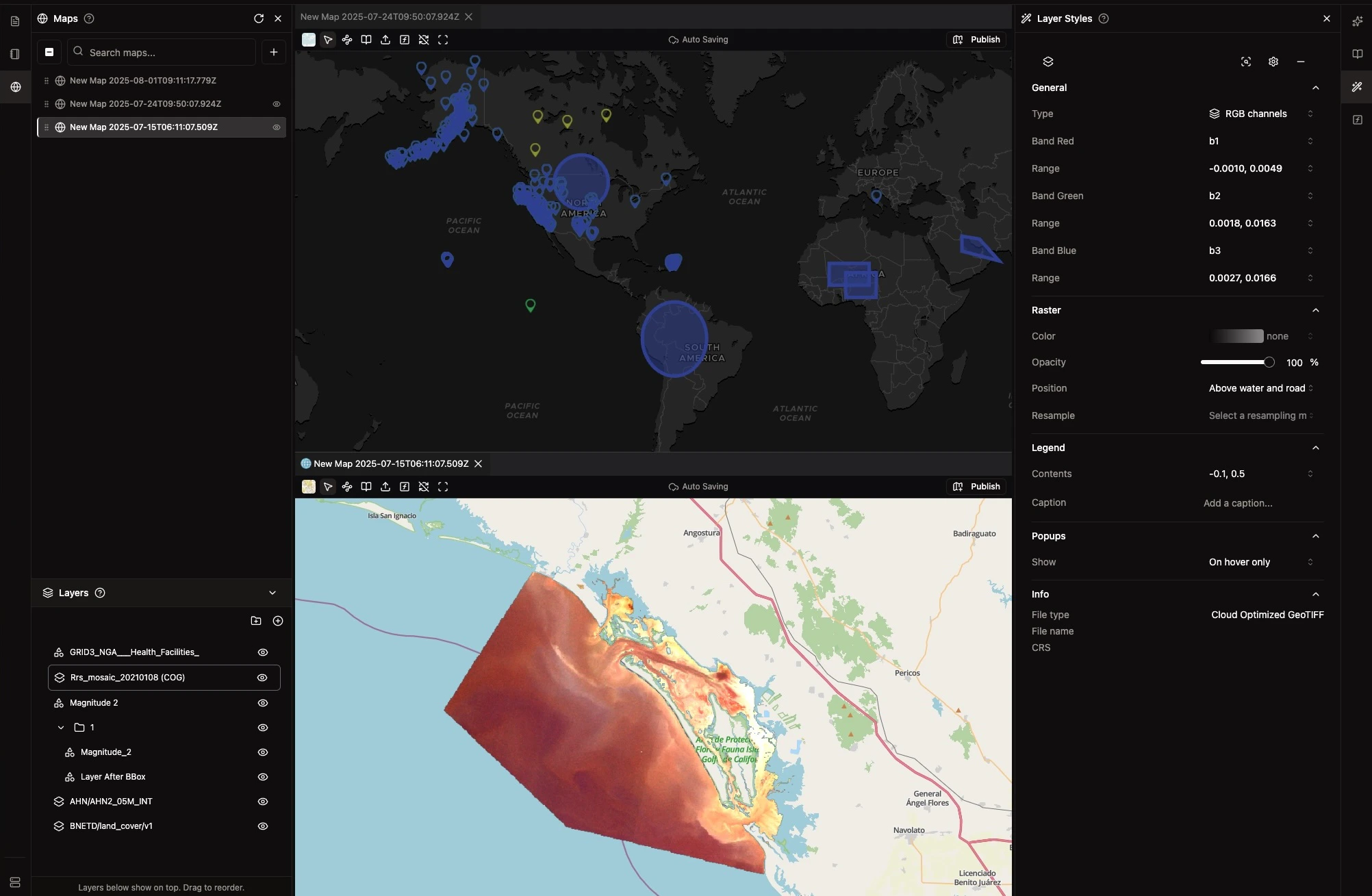Toggle the sync-disabled icon in the toolbar
The height and width of the screenshot is (896, 1372).
coord(424,40)
